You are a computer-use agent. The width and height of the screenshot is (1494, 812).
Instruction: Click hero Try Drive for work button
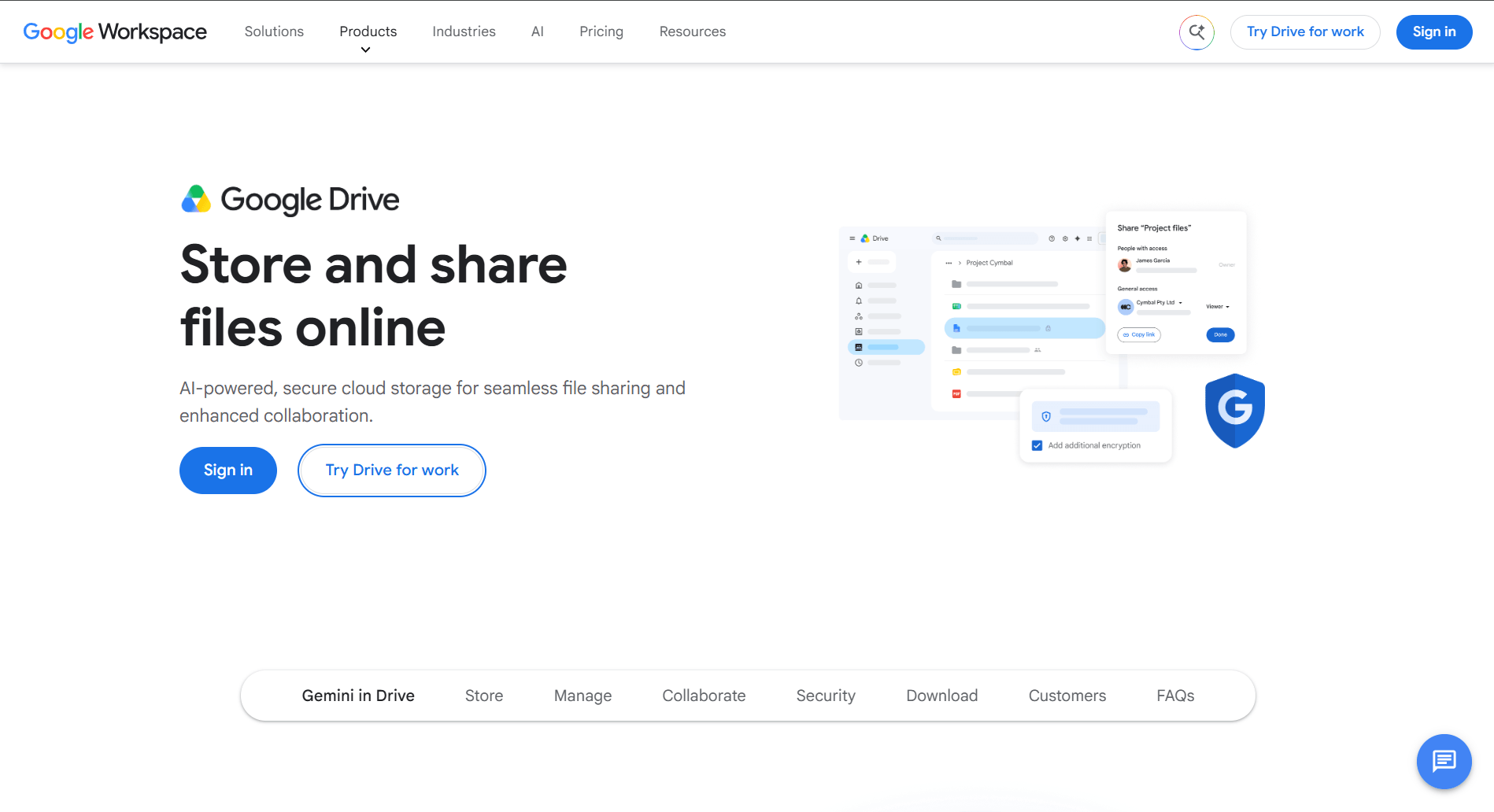tap(392, 471)
